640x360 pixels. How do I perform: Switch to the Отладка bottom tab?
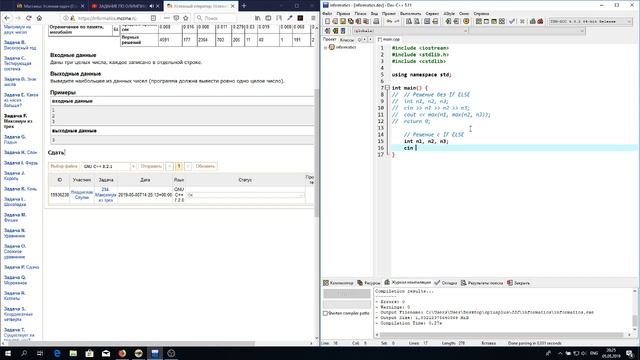[446, 282]
